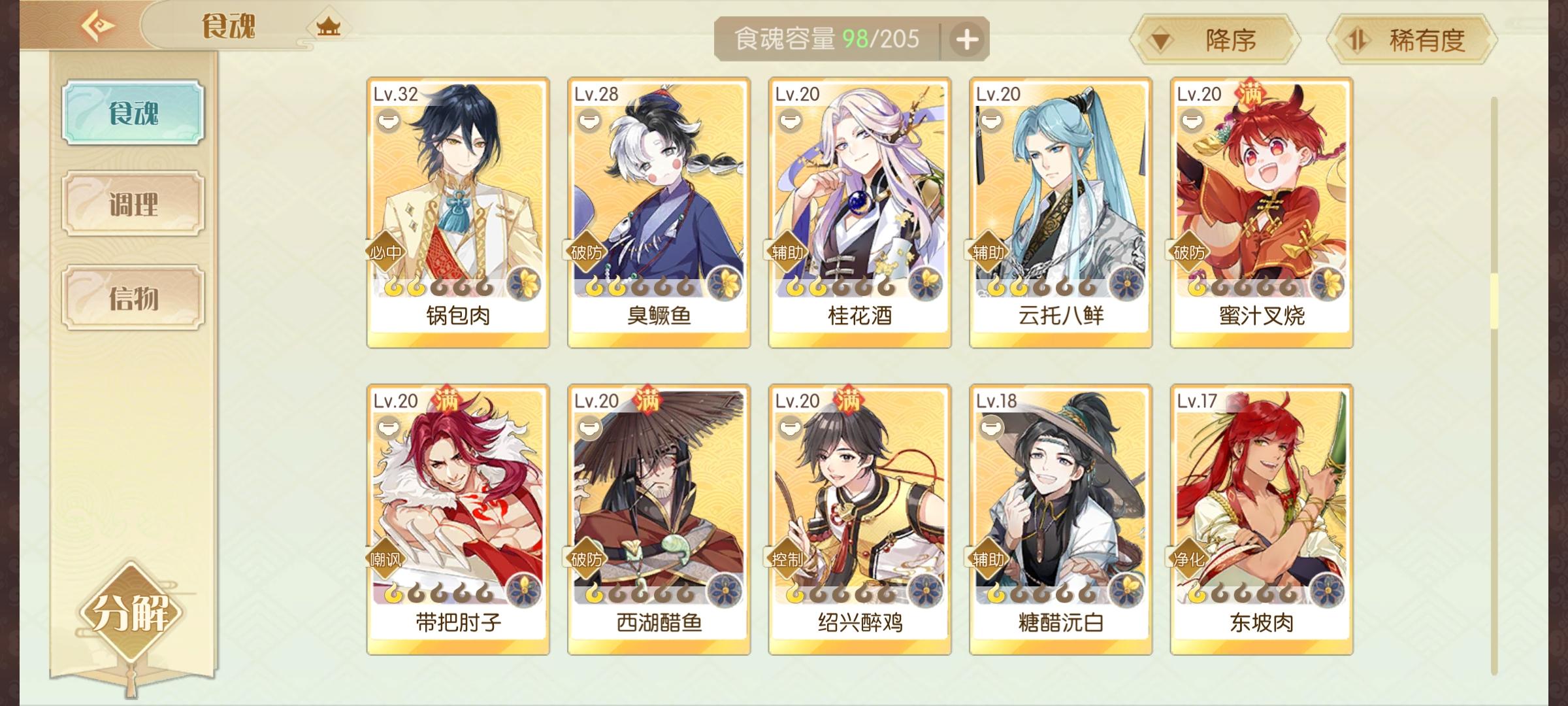Toggle the bowl marker on 桂花酒 card
The image size is (1568, 706).
(791, 121)
